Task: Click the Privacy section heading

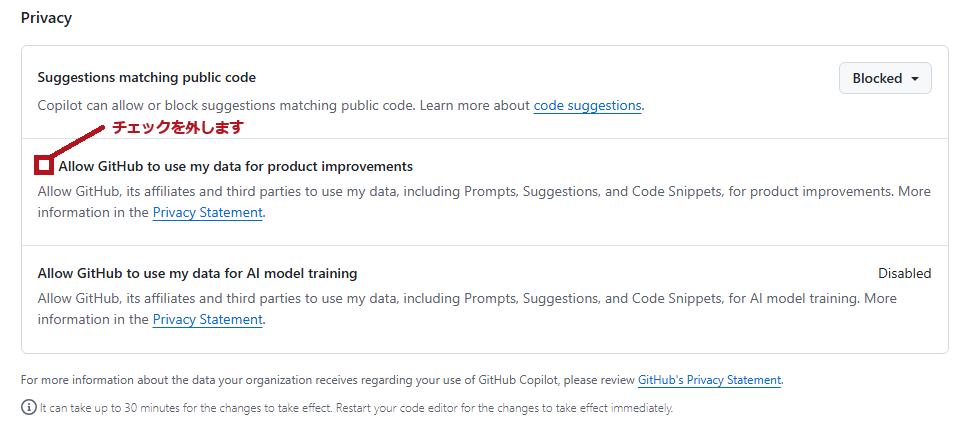Action: [46, 18]
